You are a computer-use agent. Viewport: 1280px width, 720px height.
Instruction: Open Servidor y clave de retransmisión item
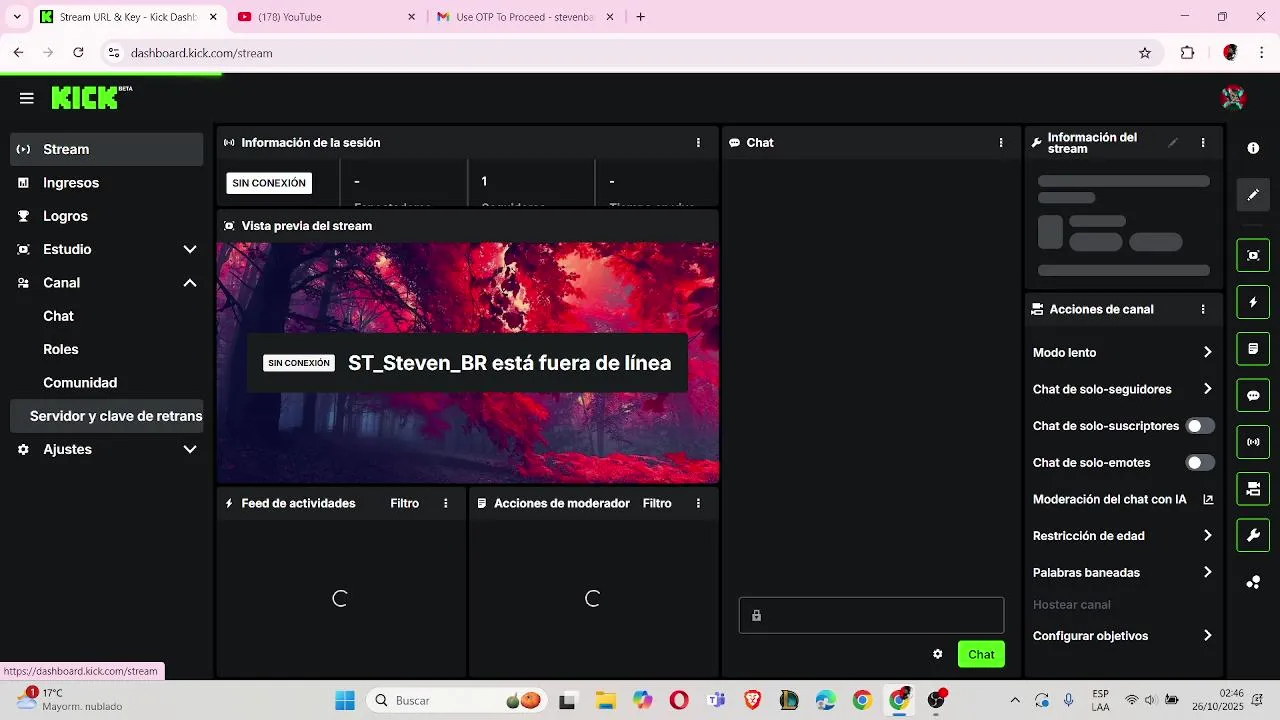coord(108,416)
